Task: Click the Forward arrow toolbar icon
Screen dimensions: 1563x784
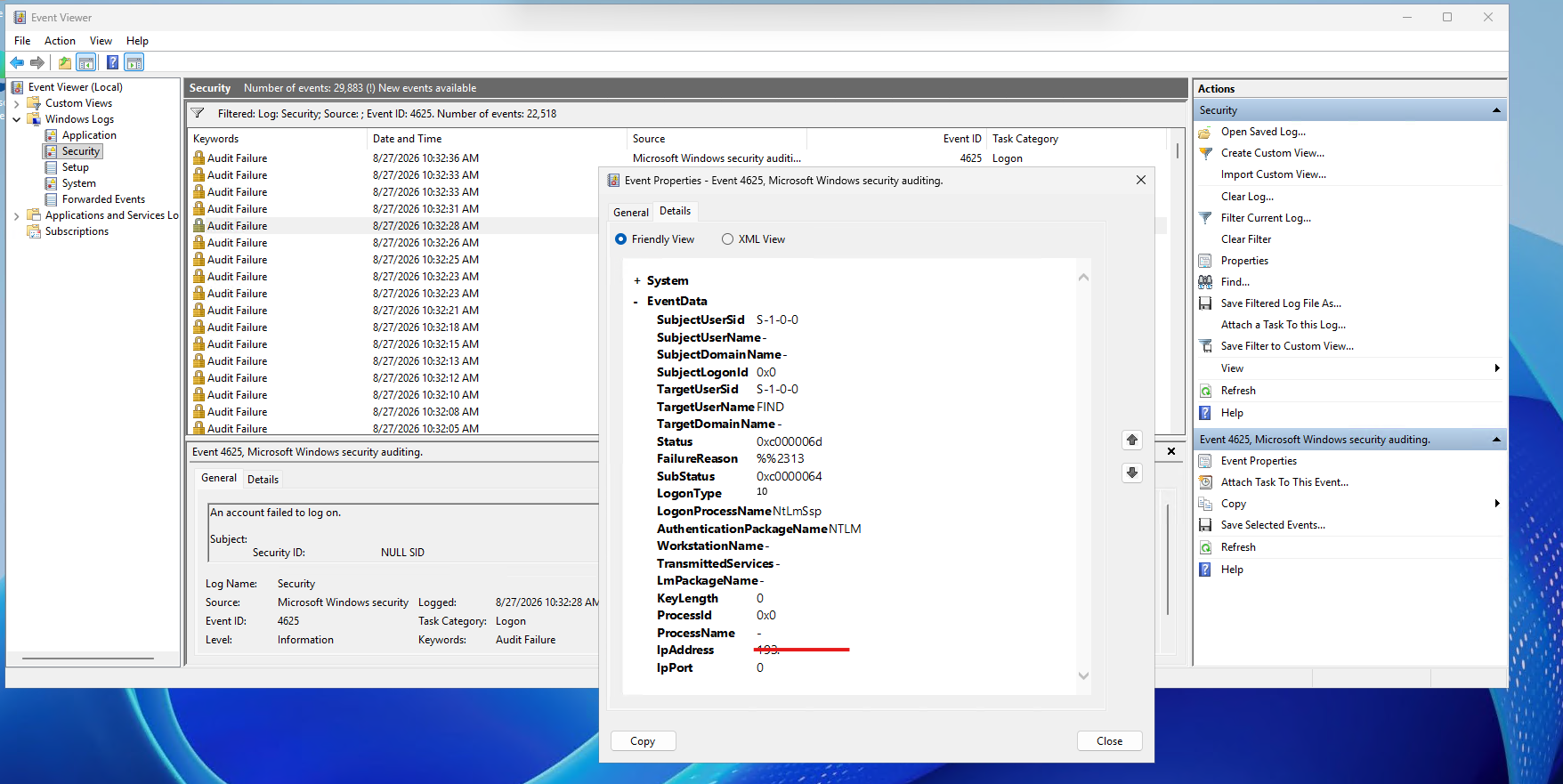Action: point(37,62)
